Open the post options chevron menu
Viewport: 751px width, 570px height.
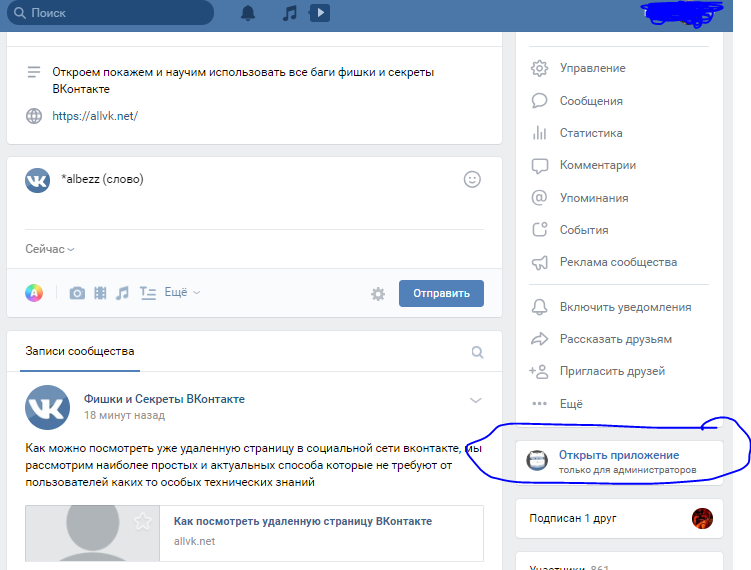pyautogui.click(x=475, y=400)
